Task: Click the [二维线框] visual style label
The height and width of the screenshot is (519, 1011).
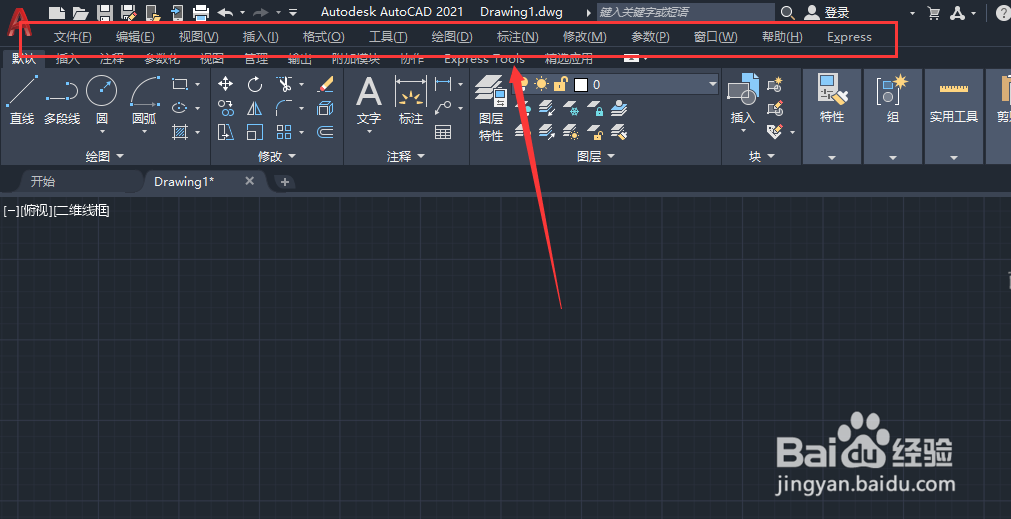Action: pos(81,210)
